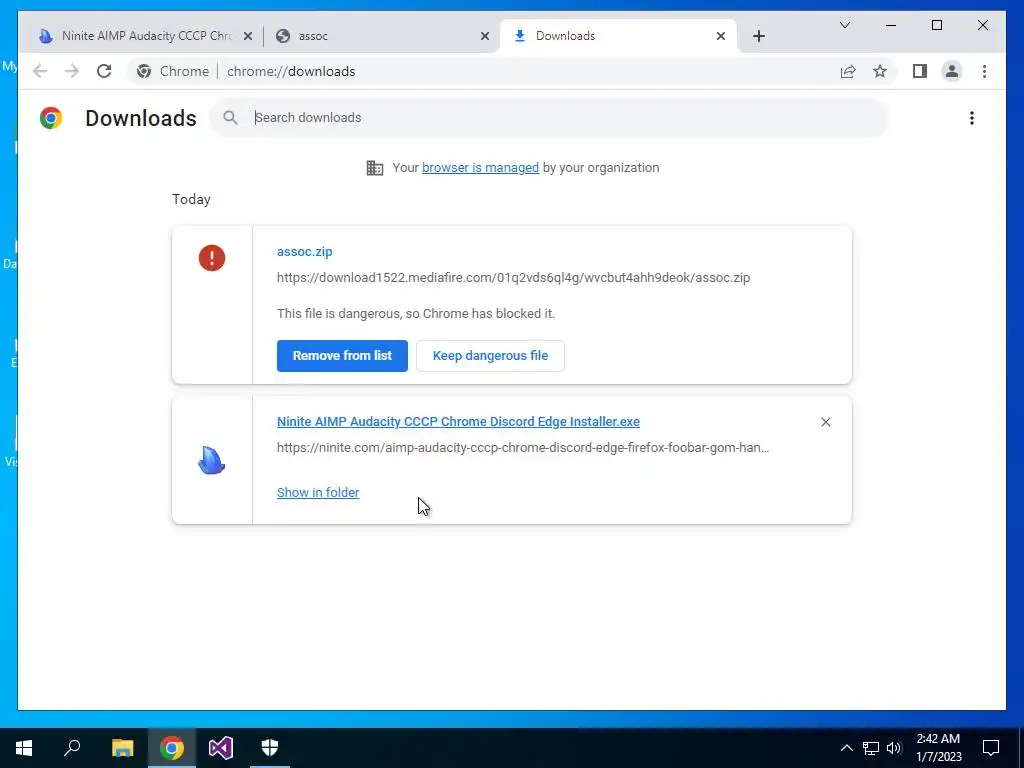The image size is (1024, 768).
Task: Click the browser forward arrow
Action: click(72, 71)
